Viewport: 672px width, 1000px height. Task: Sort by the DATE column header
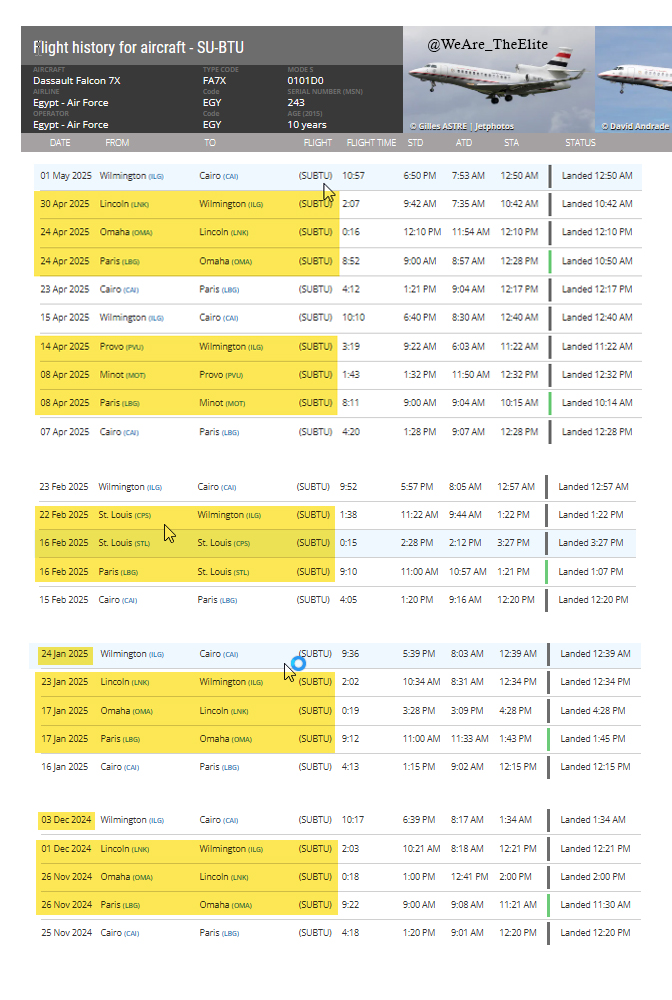(x=60, y=143)
